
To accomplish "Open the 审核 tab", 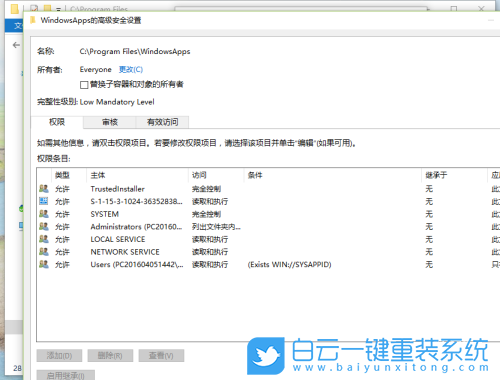I will coord(110,122).
